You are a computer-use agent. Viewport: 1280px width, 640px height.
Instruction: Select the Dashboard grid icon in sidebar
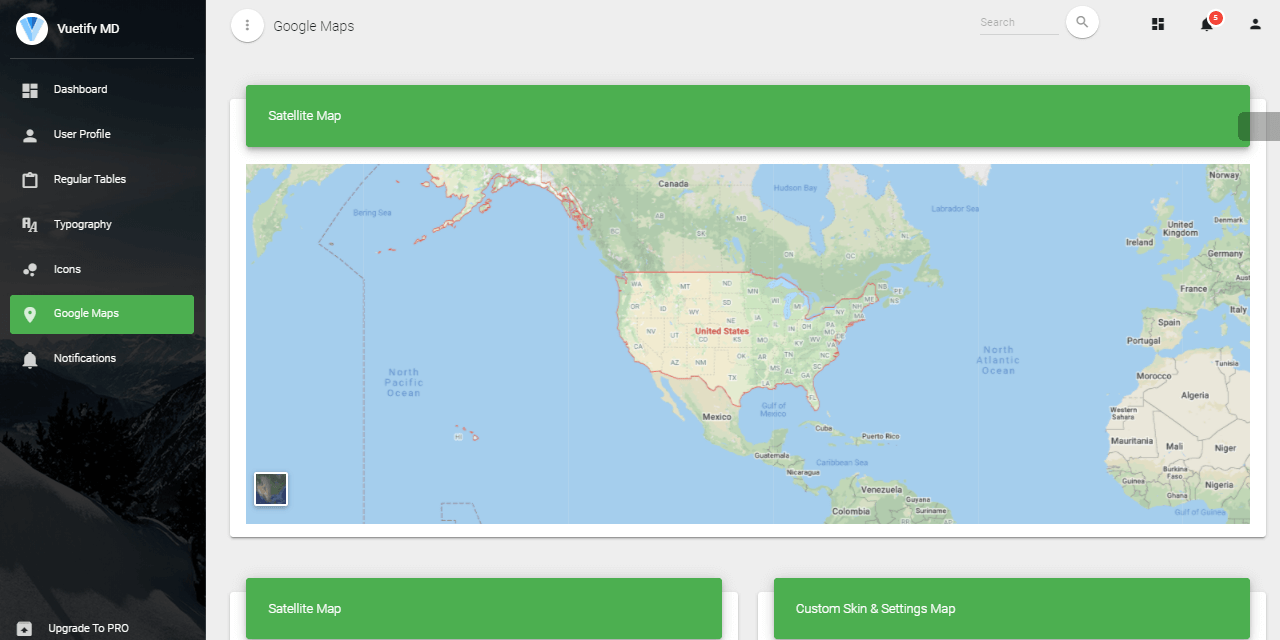click(31, 89)
